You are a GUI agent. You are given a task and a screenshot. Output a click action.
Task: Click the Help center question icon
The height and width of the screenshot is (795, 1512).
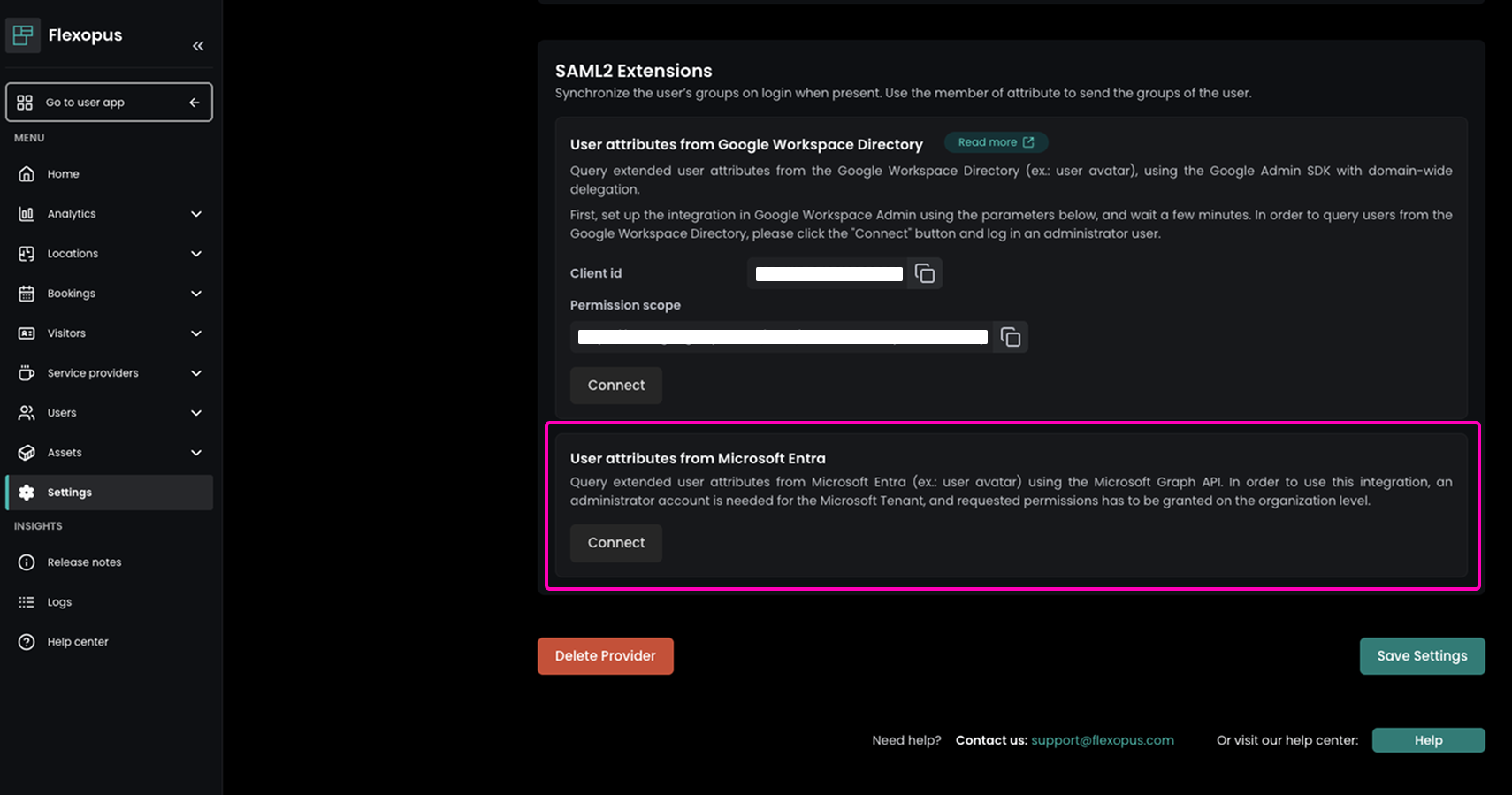27,642
